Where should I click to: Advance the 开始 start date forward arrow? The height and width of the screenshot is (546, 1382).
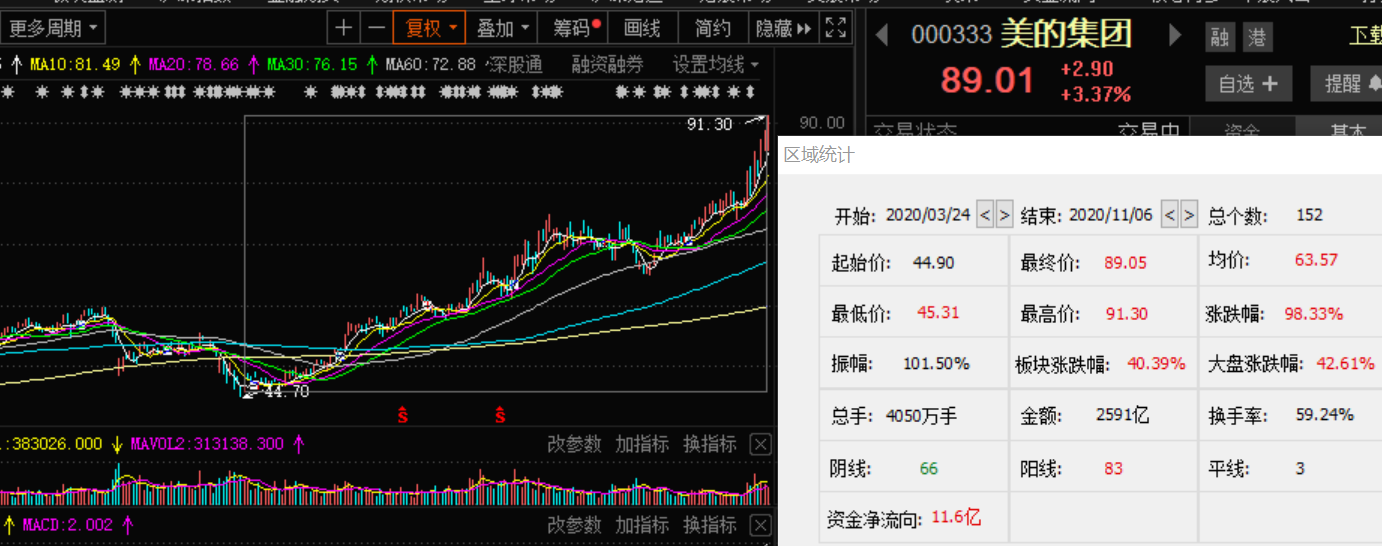(1004, 214)
